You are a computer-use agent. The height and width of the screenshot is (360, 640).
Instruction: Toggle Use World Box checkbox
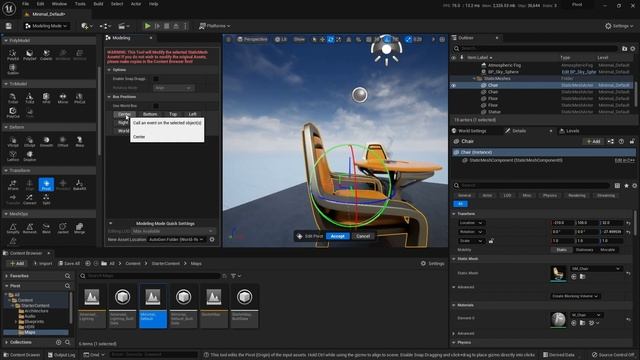(156, 106)
